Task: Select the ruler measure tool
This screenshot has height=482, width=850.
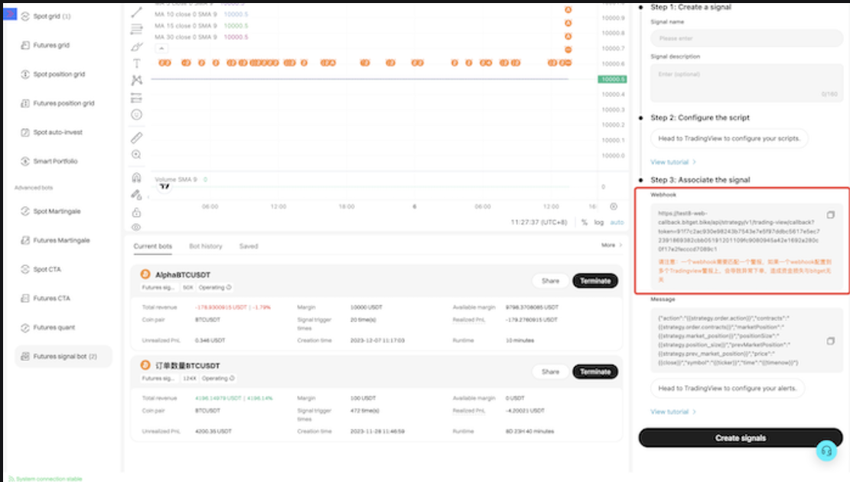Action: pos(137,138)
